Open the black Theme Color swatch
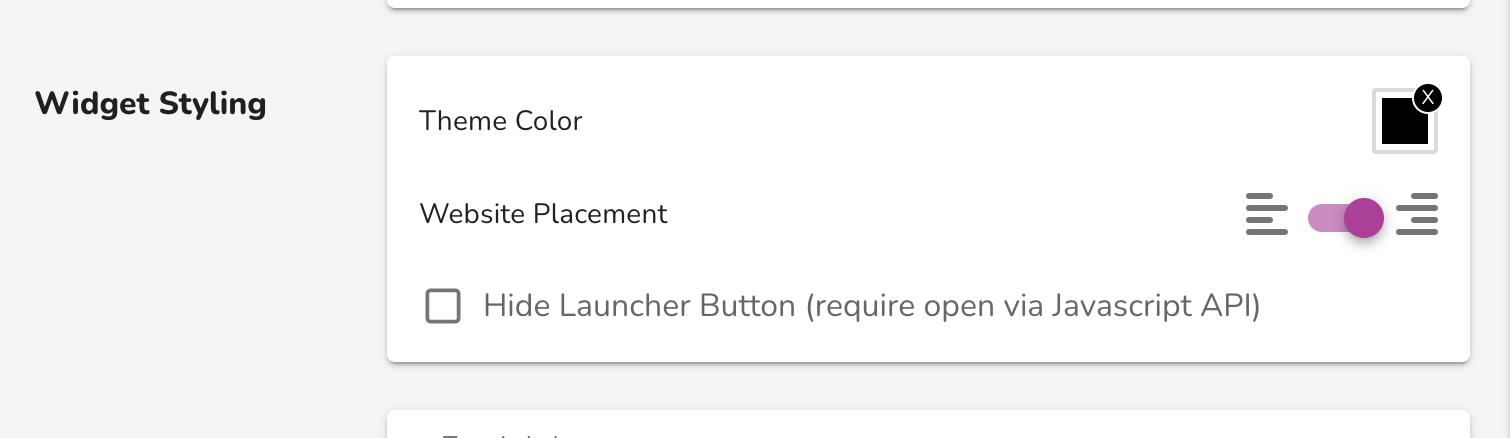Screen dimensions: 1510x438 (x=1404, y=122)
